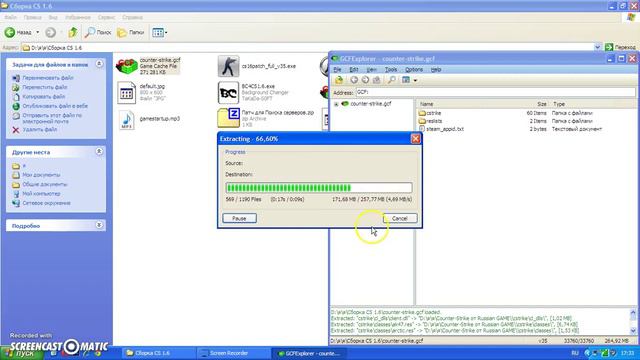The image size is (640, 360).
Task: Select steam_appid.txt file in list
Action: tap(445, 129)
